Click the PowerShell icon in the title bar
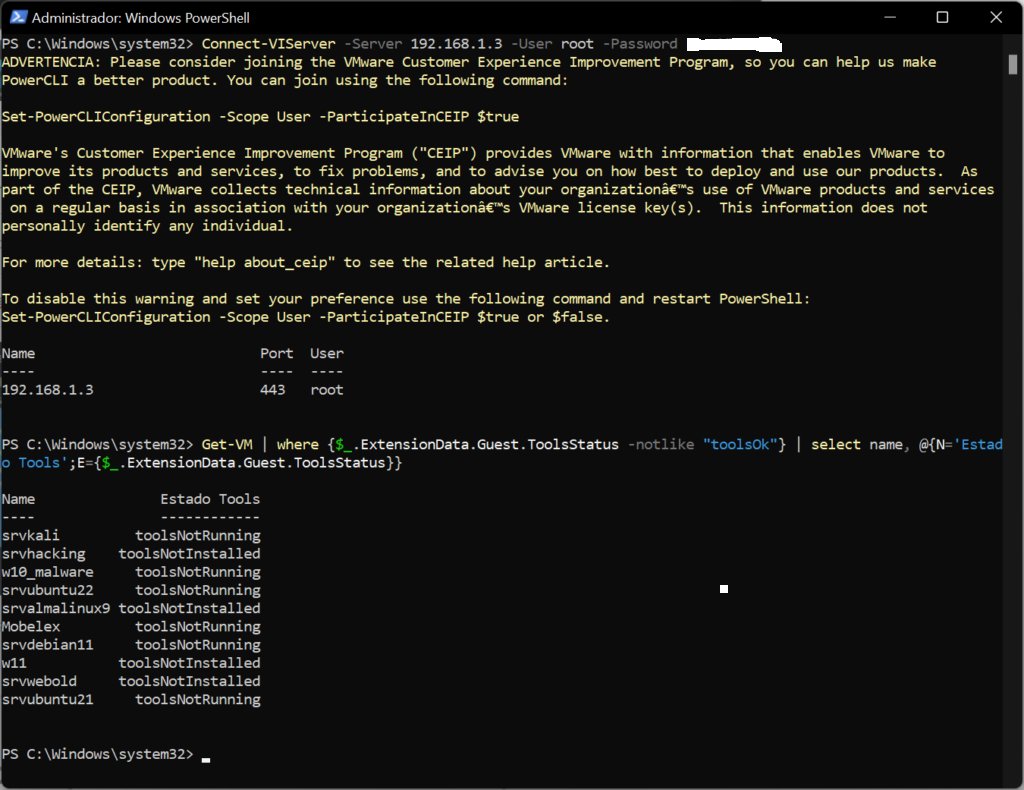This screenshot has width=1024, height=790. click(x=18, y=17)
